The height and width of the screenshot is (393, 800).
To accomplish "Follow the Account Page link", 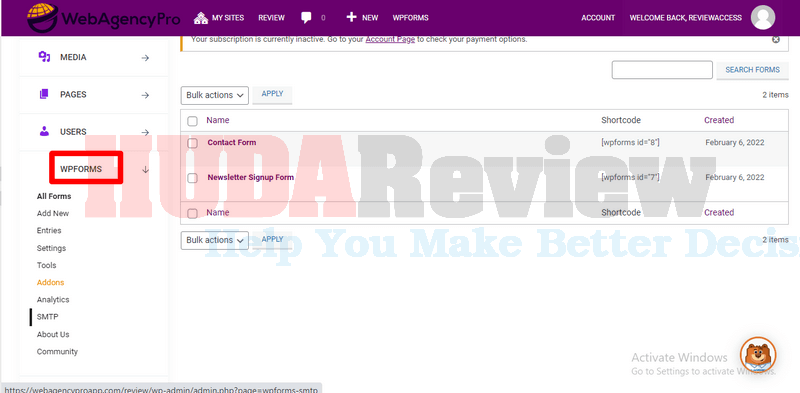I will coord(390,39).
